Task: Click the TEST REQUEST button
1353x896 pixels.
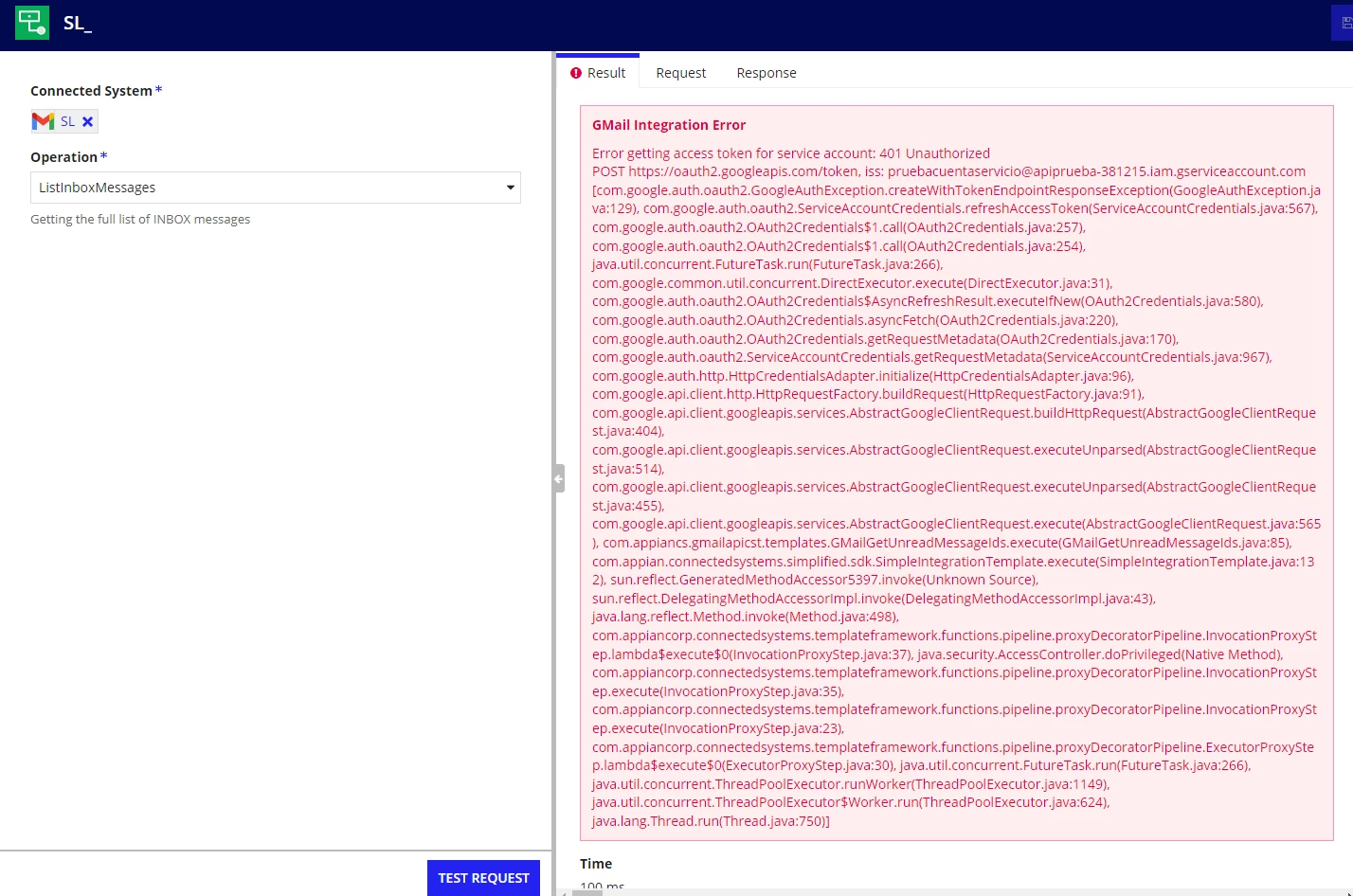Action: 483,878
